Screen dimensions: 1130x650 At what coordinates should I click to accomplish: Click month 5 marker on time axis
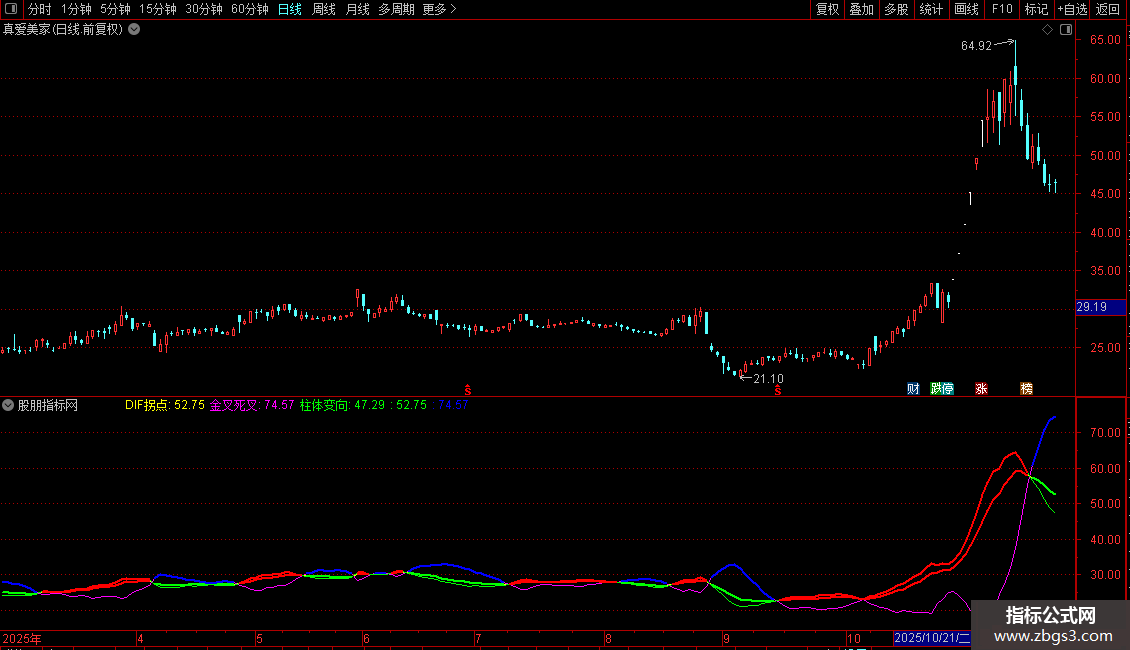[259, 639]
